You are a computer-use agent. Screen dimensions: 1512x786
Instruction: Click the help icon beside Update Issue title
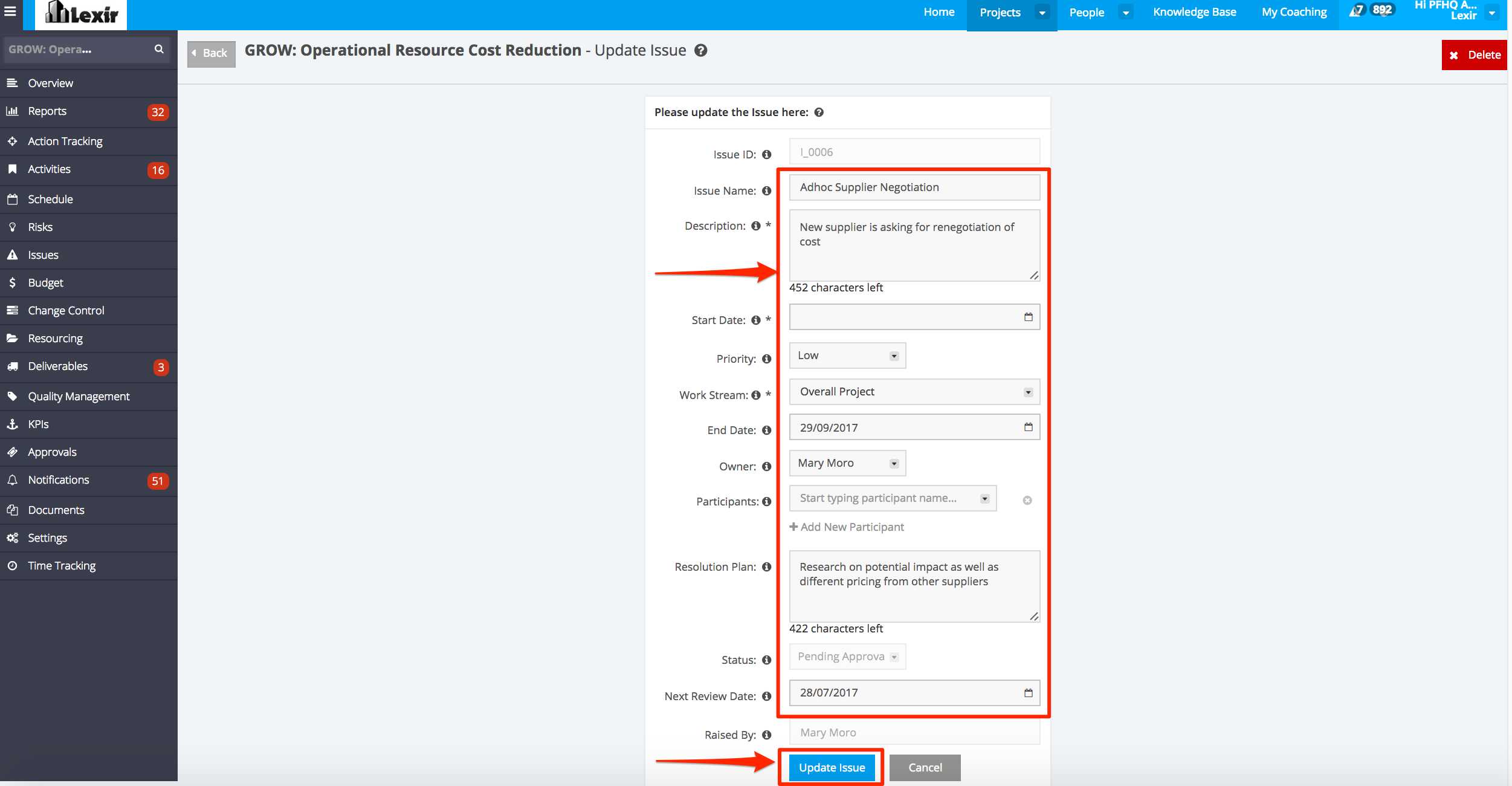point(700,51)
